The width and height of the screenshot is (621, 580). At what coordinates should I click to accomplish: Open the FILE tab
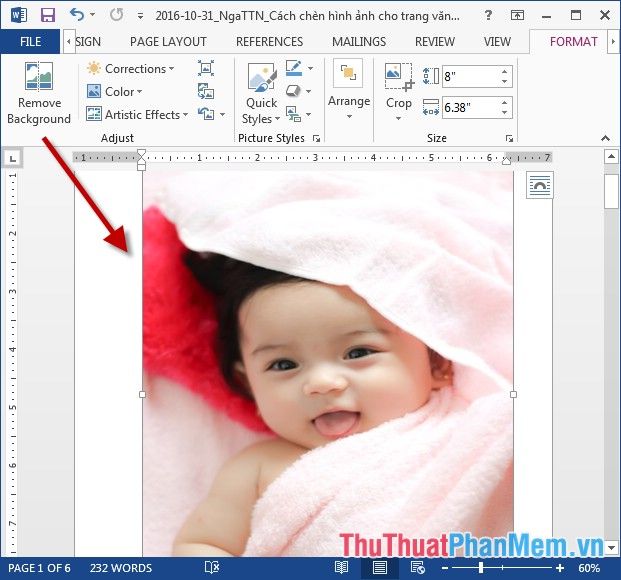[30, 42]
